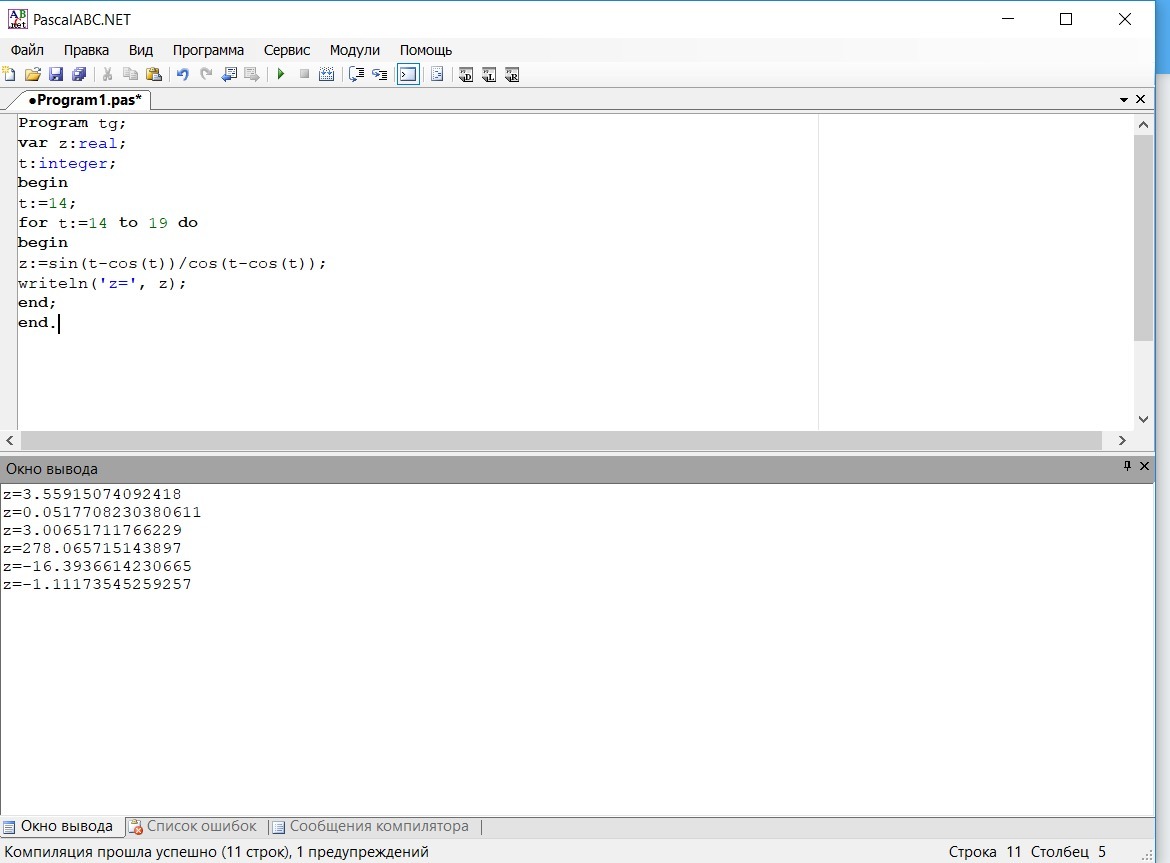Image resolution: width=1170 pixels, height=863 pixels.
Task: Click the toolbar icon labeled R
Action: 512,75
